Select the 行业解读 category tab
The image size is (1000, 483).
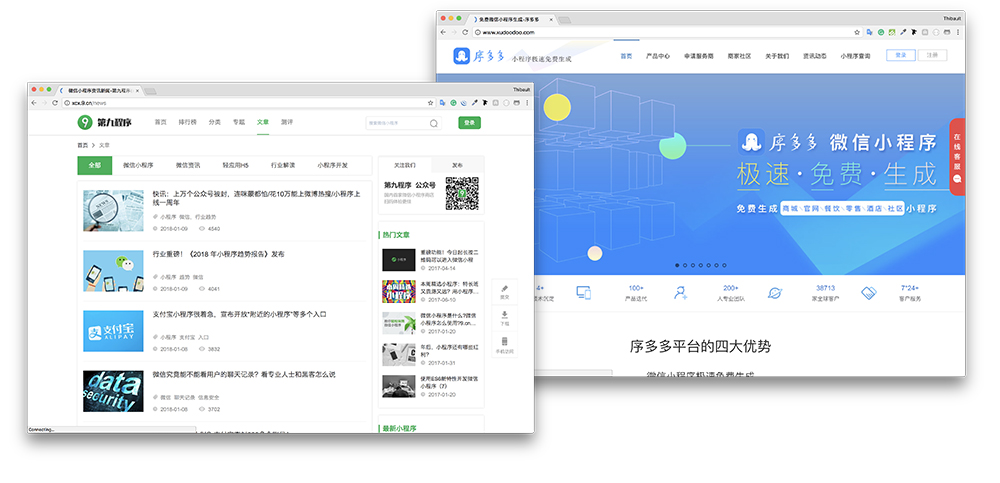tap(283, 165)
